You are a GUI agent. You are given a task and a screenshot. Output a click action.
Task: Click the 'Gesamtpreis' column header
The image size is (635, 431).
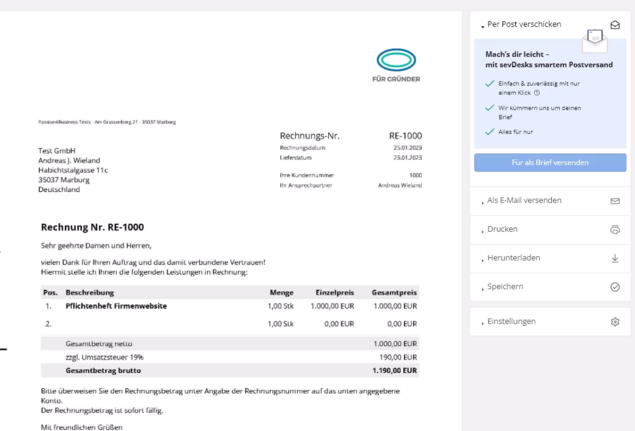click(394, 292)
